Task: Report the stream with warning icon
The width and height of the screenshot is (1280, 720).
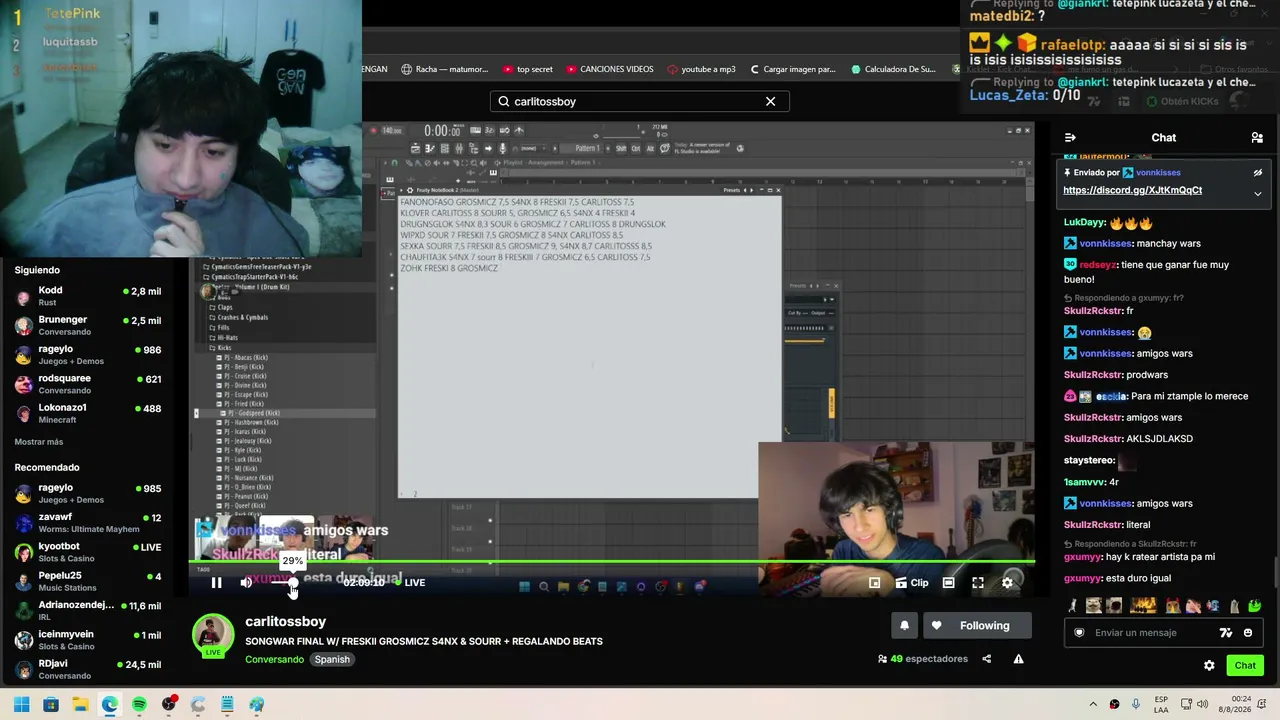Action: [1018, 659]
